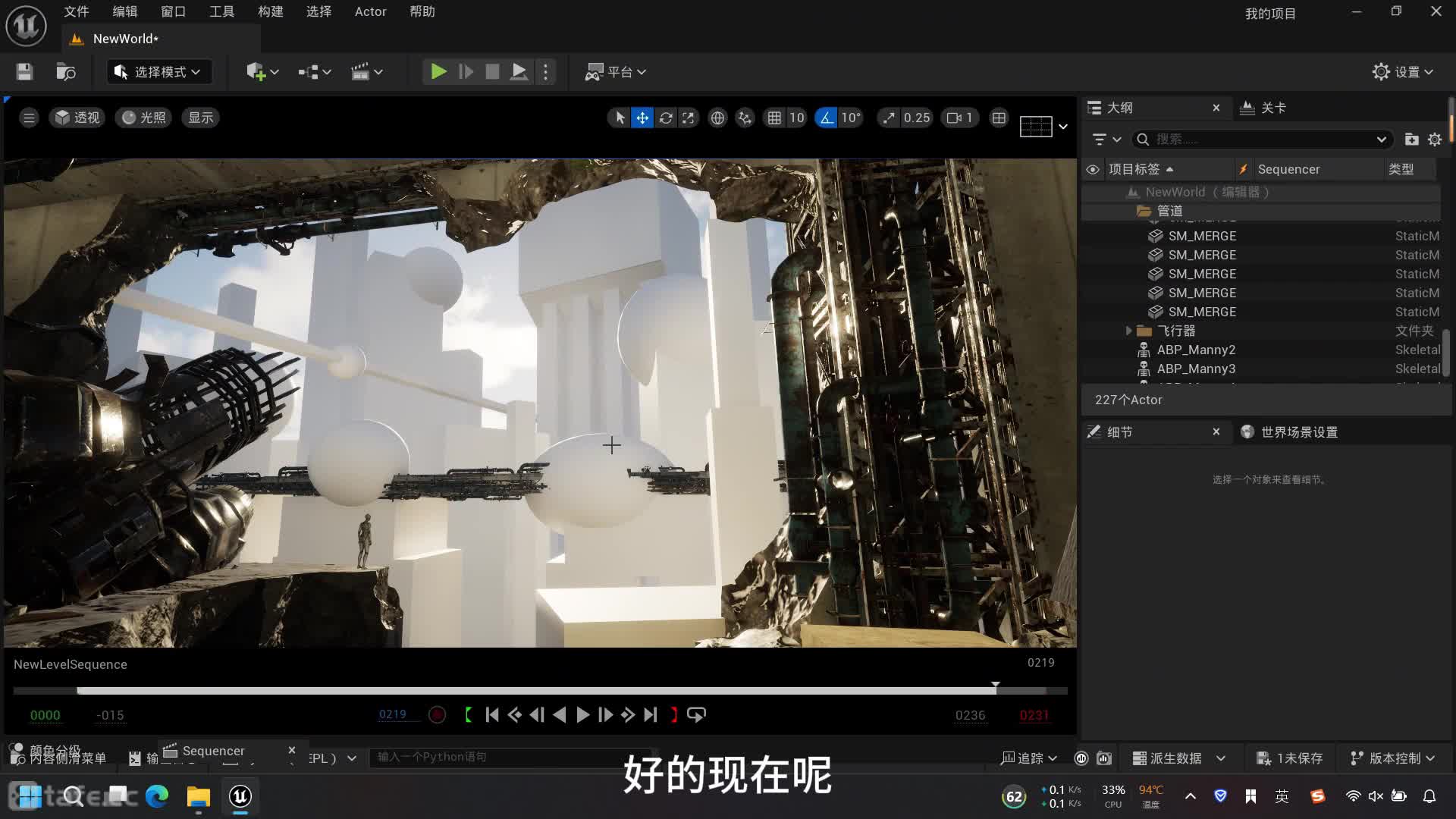The width and height of the screenshot is (1456, 819).
Task: Play the sequence forward
Action: (x=582, y=715)
